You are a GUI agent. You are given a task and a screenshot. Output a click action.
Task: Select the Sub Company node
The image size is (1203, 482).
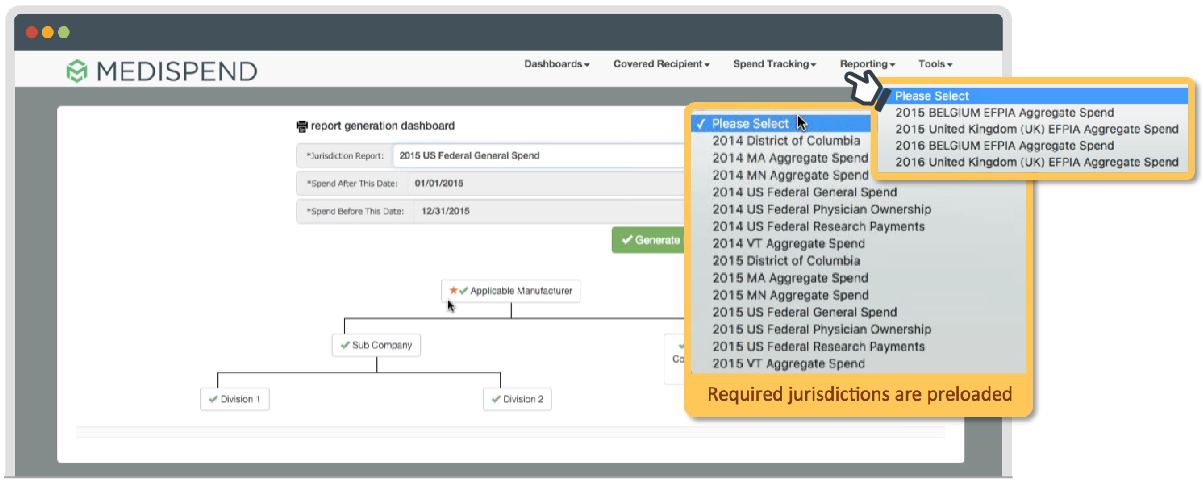click(x=376, y=345)
